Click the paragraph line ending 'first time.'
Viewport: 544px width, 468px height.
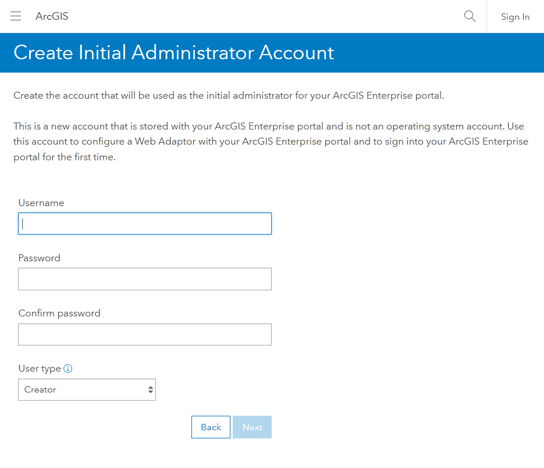65,157
